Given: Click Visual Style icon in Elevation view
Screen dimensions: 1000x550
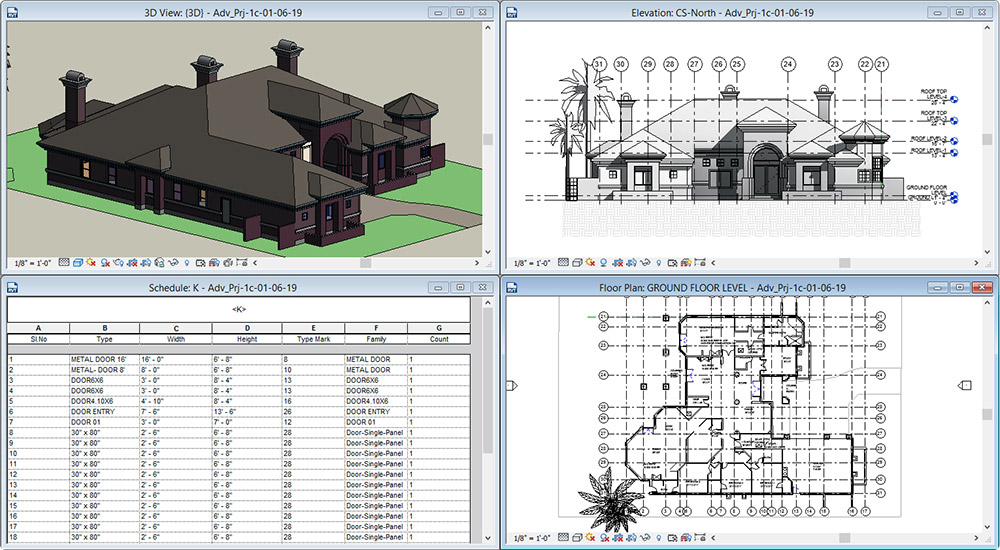Looking at the screenshot, I should tap(576, 263).
